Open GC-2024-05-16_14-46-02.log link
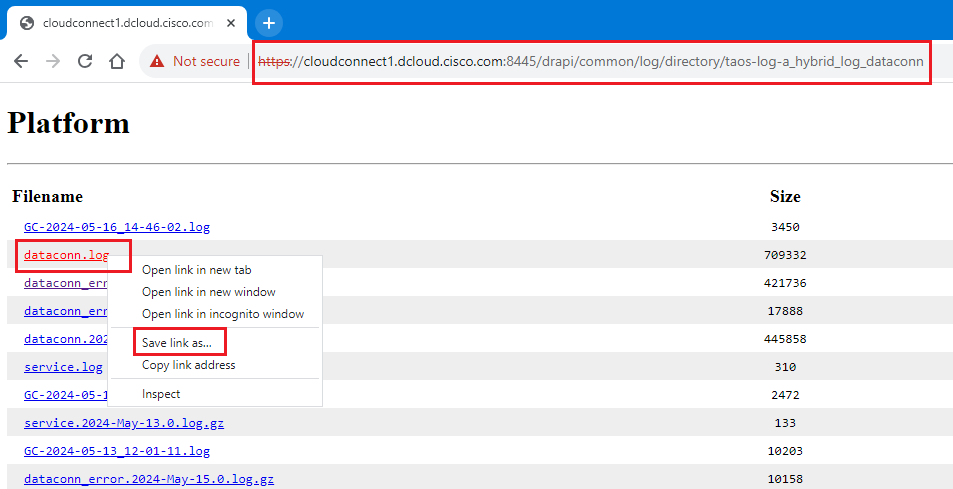This screenshot has width=953, height=489. click(117, 227)
